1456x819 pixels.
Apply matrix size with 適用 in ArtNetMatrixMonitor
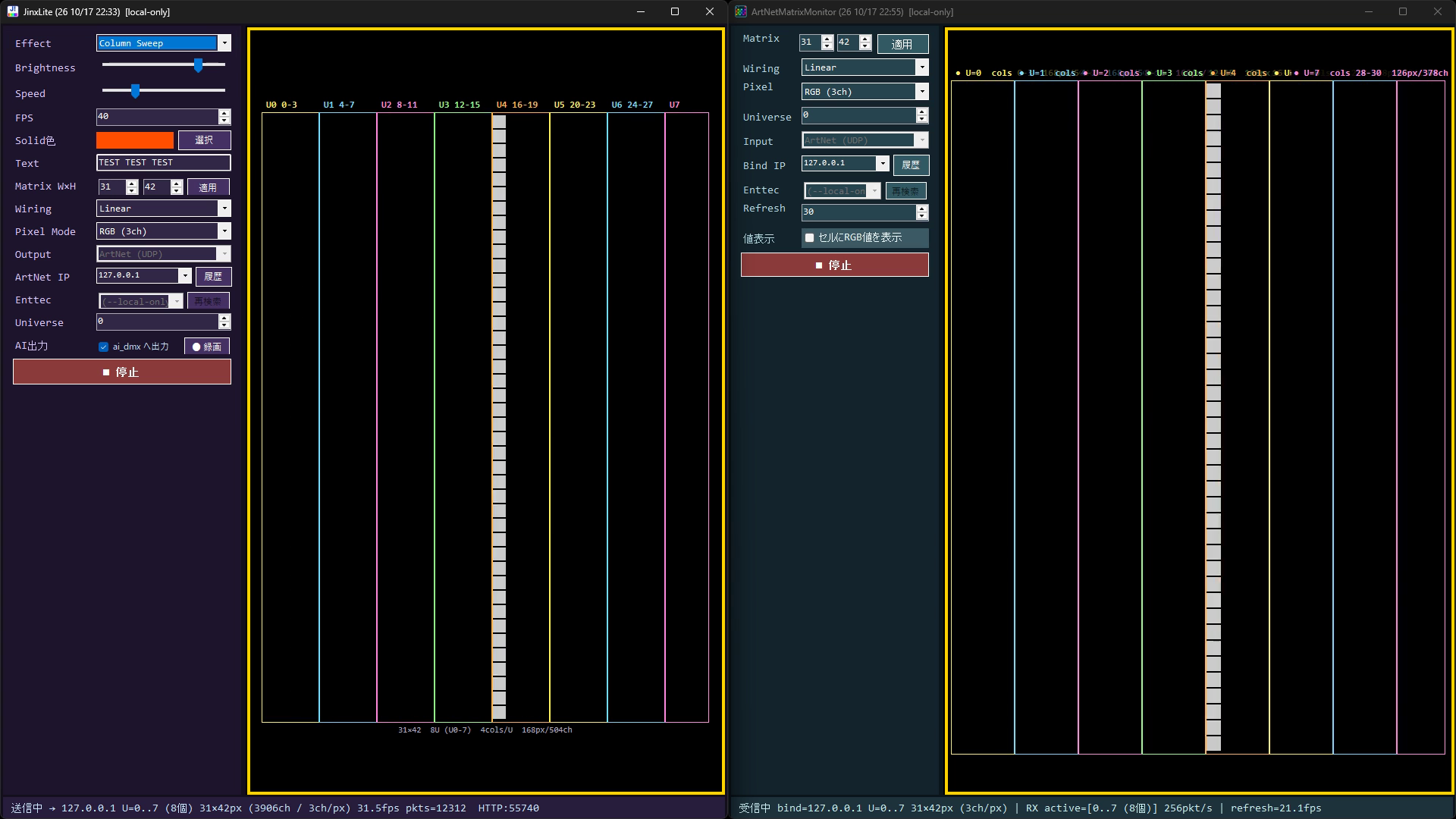[x=902, y=44]
